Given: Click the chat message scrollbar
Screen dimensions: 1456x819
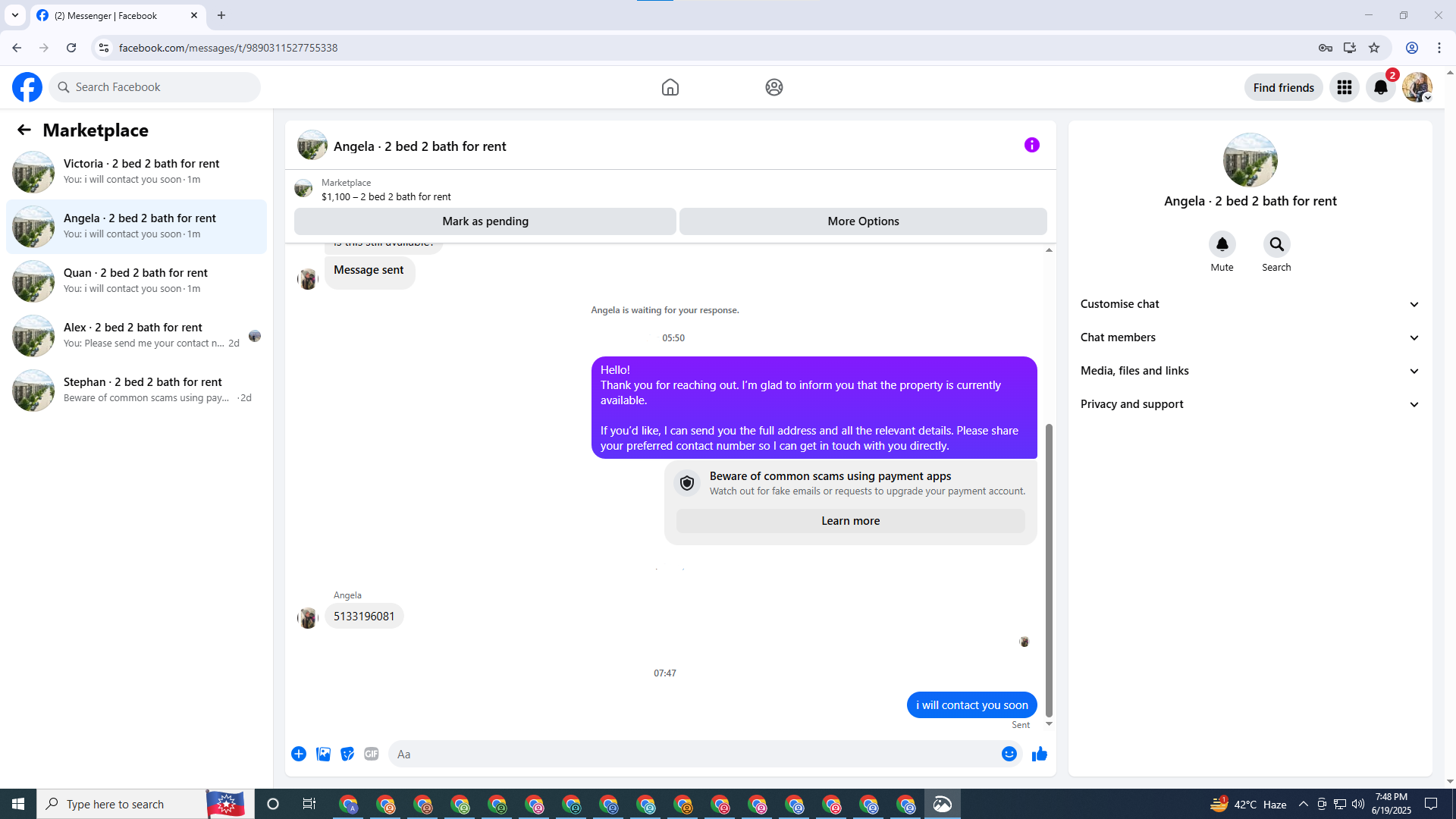Looking at the screenshot, I should tap(1050, 569).
